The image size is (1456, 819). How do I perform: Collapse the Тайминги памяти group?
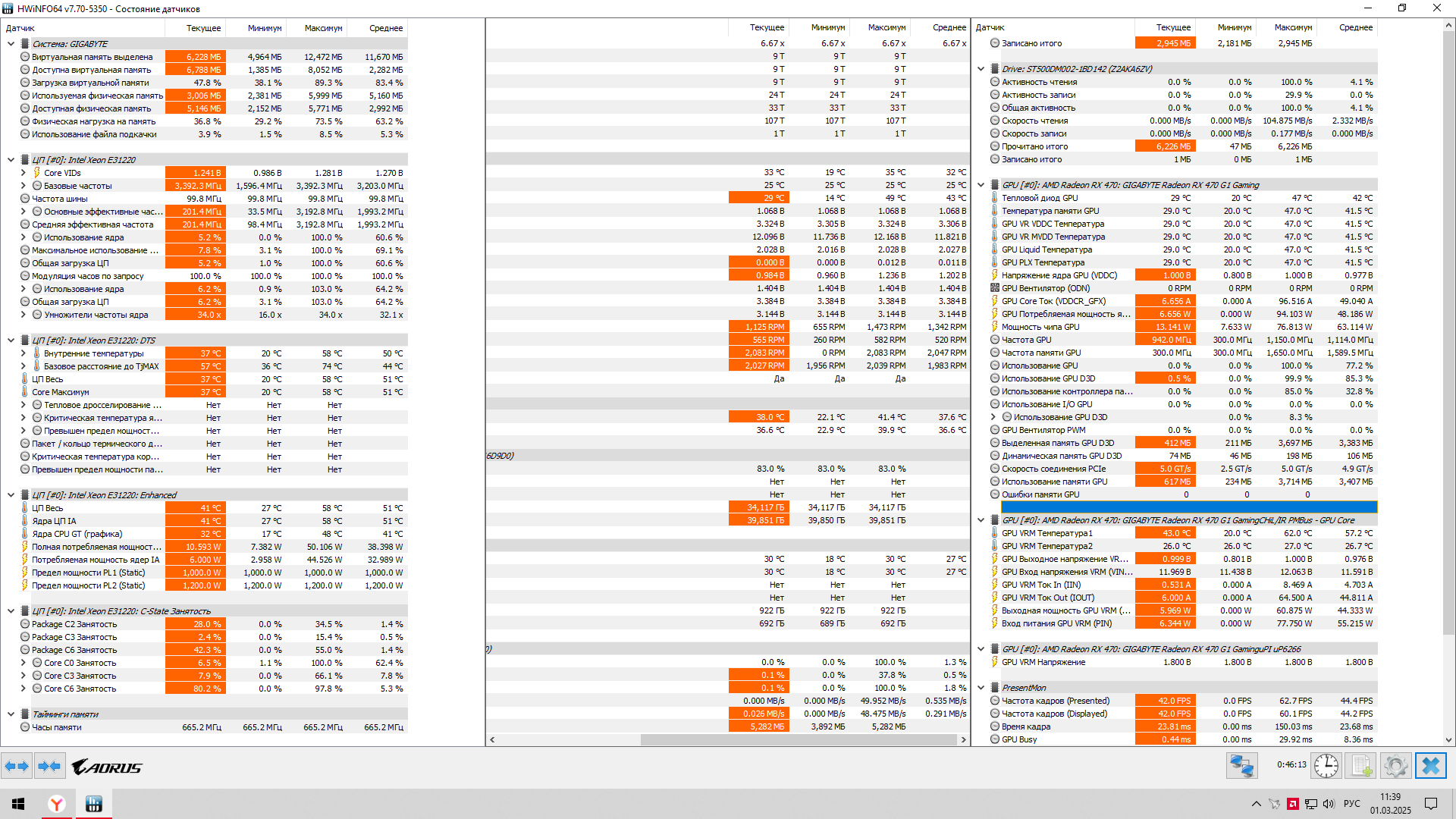pyautogui.click(x=11, y=714)
